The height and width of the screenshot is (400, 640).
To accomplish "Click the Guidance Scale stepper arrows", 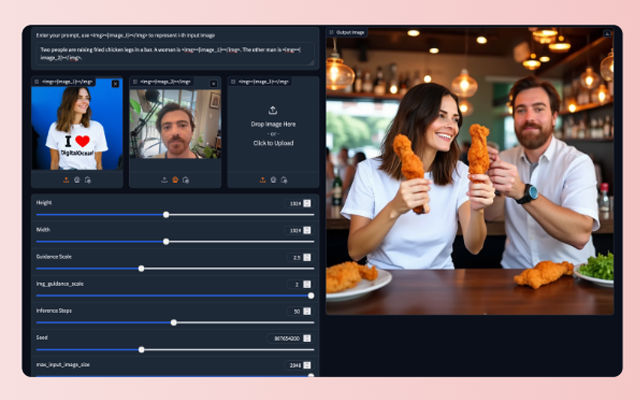I will point(307,257).
